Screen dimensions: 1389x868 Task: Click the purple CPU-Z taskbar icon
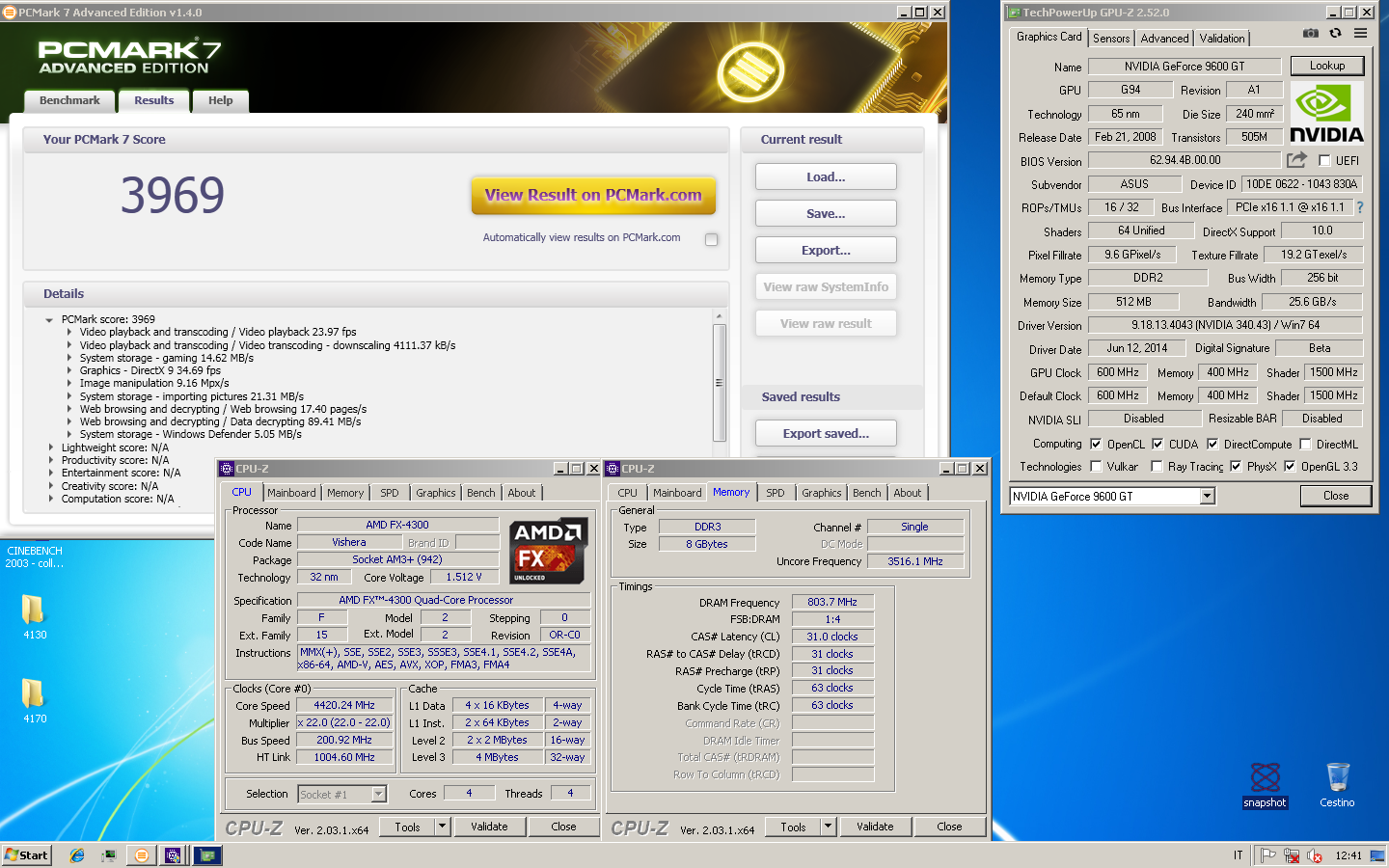173,855
